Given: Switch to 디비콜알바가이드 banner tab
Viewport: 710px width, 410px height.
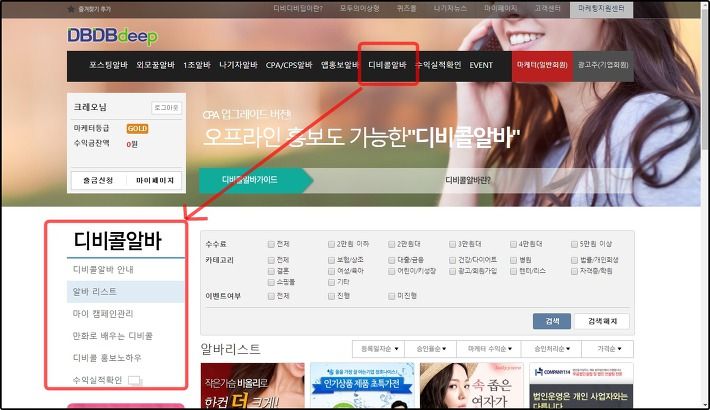Looking at the screenshot, I should click(x=256, y=180).
